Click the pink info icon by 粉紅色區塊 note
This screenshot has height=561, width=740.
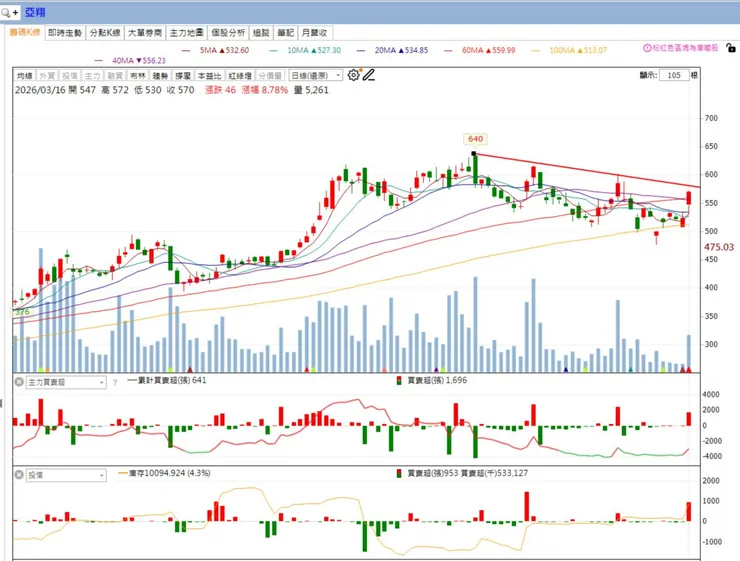coord(648,48)
